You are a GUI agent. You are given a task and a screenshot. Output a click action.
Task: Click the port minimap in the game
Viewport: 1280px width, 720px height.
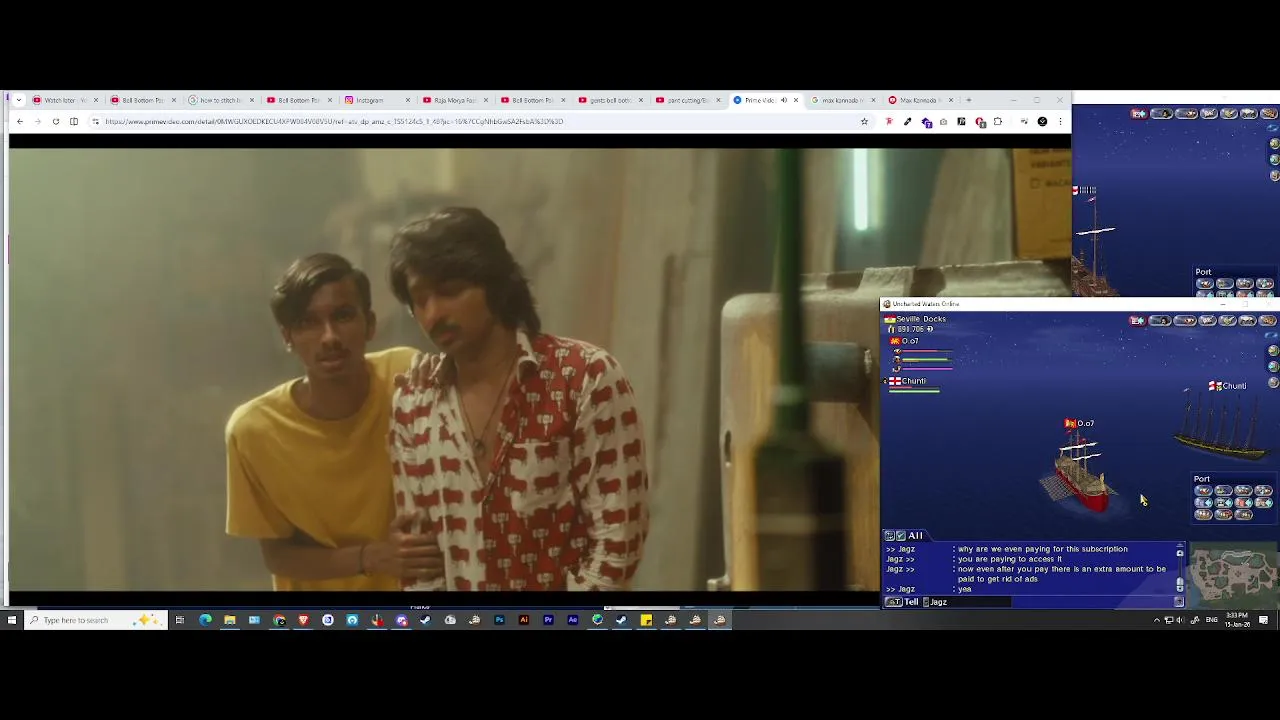tap(1234, 575)
